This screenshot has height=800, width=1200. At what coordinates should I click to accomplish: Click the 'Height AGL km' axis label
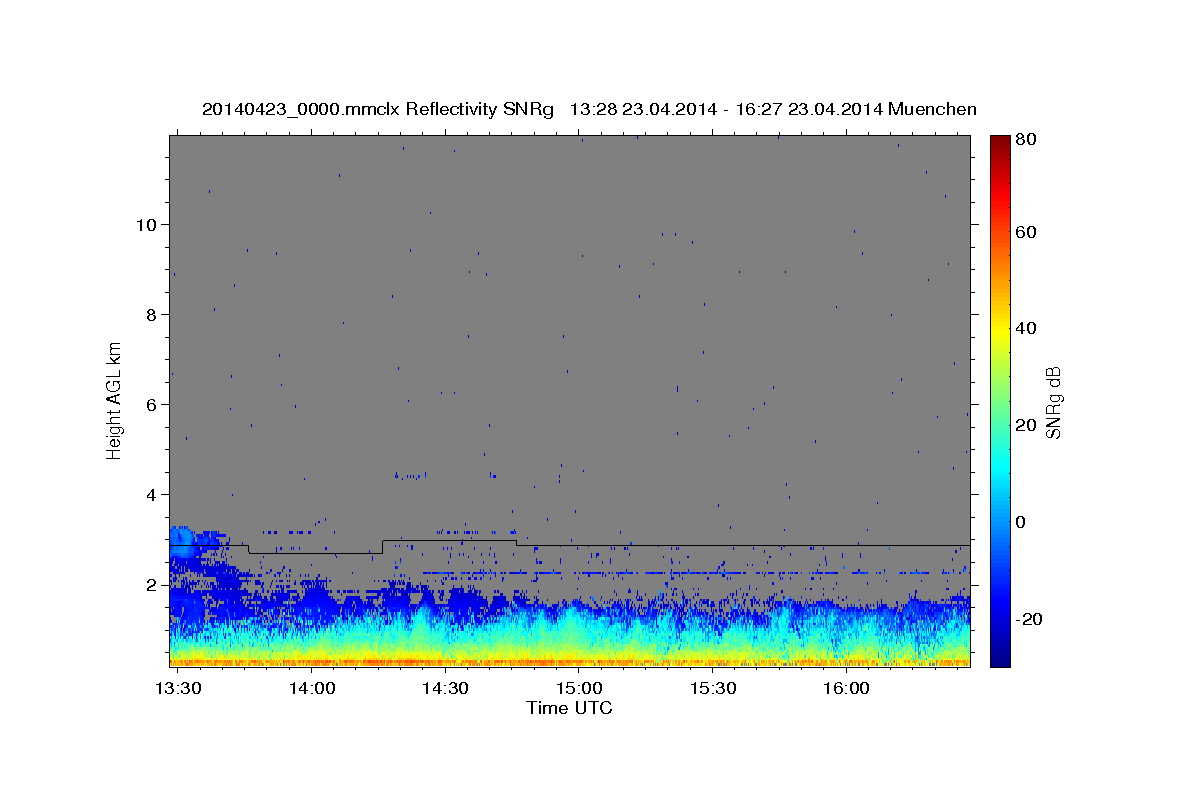(115, 400)
